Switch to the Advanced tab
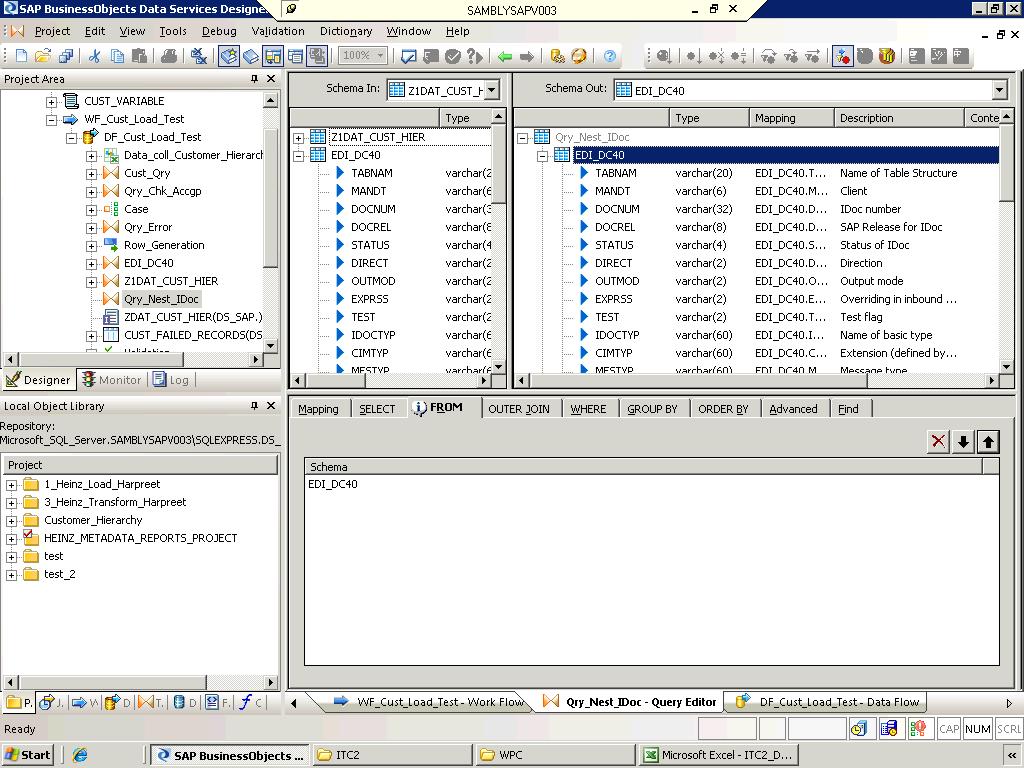Image resolution: width=1024 pixels, height=768 pixels. pyautogui.click(x=793, y=409)
